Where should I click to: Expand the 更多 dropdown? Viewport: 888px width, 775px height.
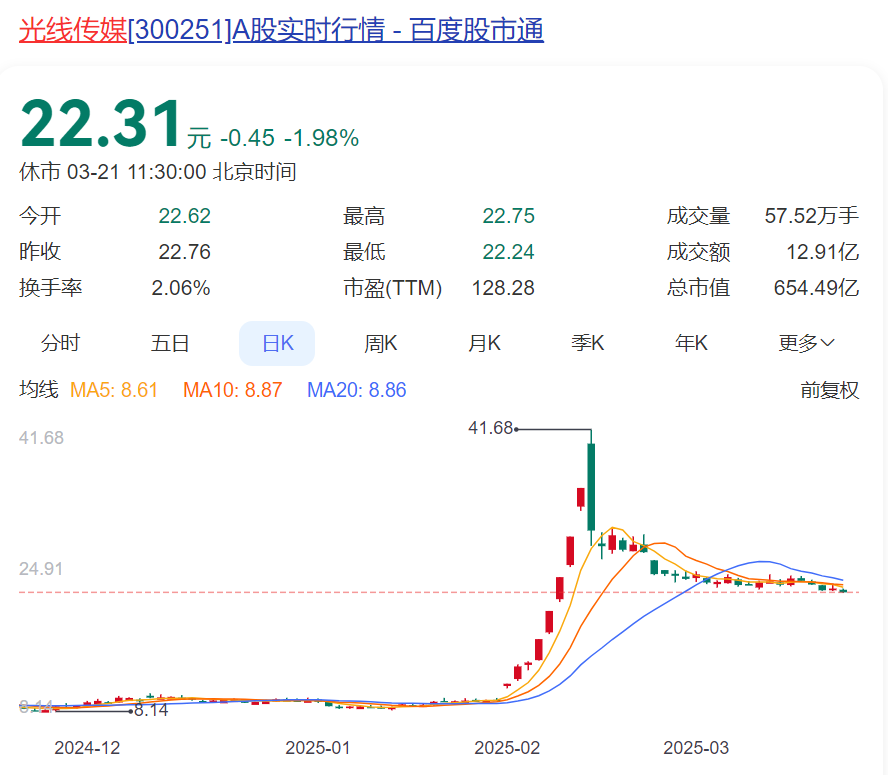(806, 343)
